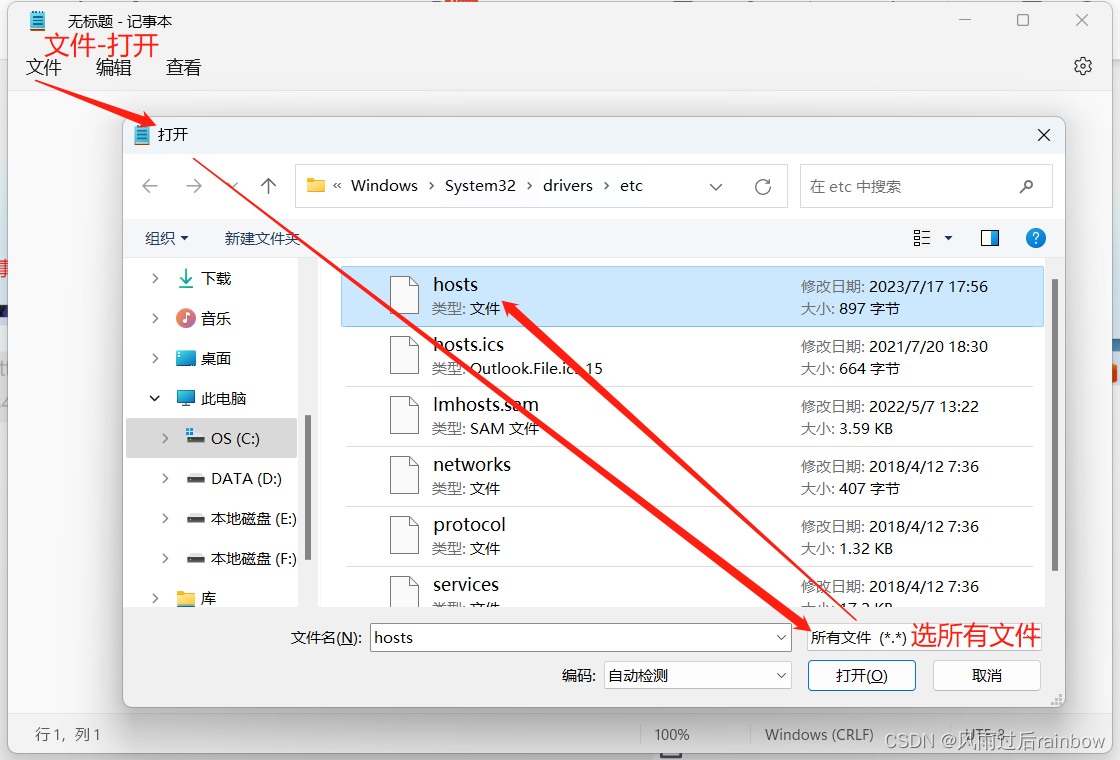Click the folder icon in address bar
1120x760 pixels.
coord(316,186)
